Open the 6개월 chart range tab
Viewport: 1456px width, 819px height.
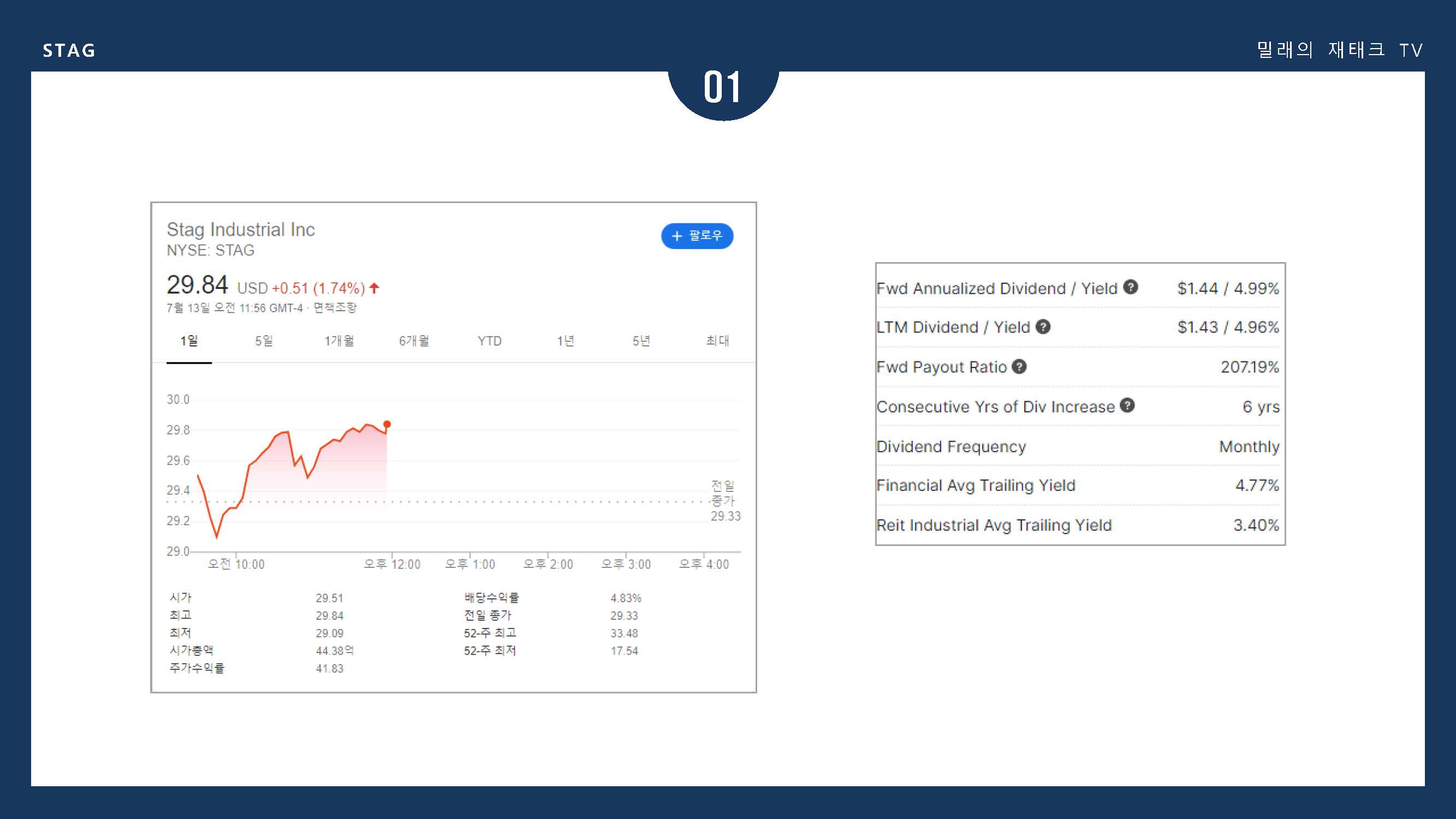tap(414, 341)
